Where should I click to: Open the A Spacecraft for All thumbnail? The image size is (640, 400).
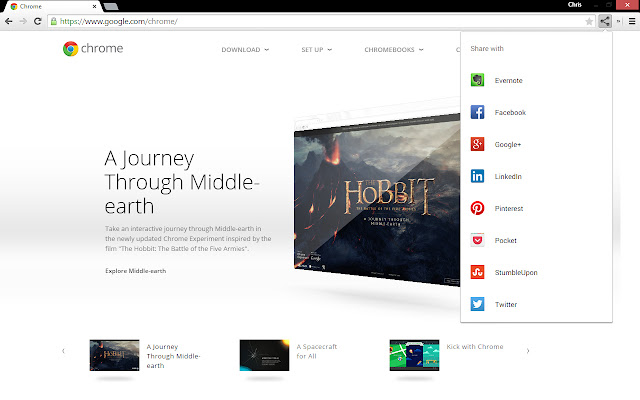point(264,355)
